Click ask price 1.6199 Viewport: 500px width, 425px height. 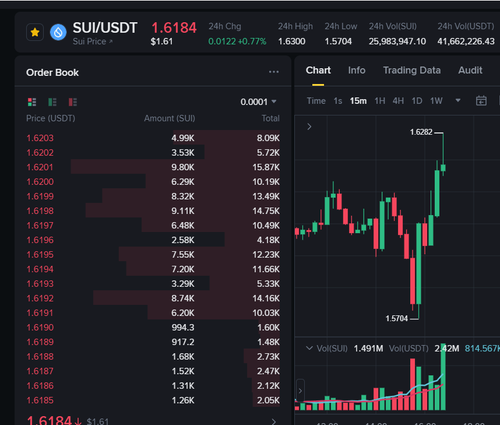tap(40, 196)
